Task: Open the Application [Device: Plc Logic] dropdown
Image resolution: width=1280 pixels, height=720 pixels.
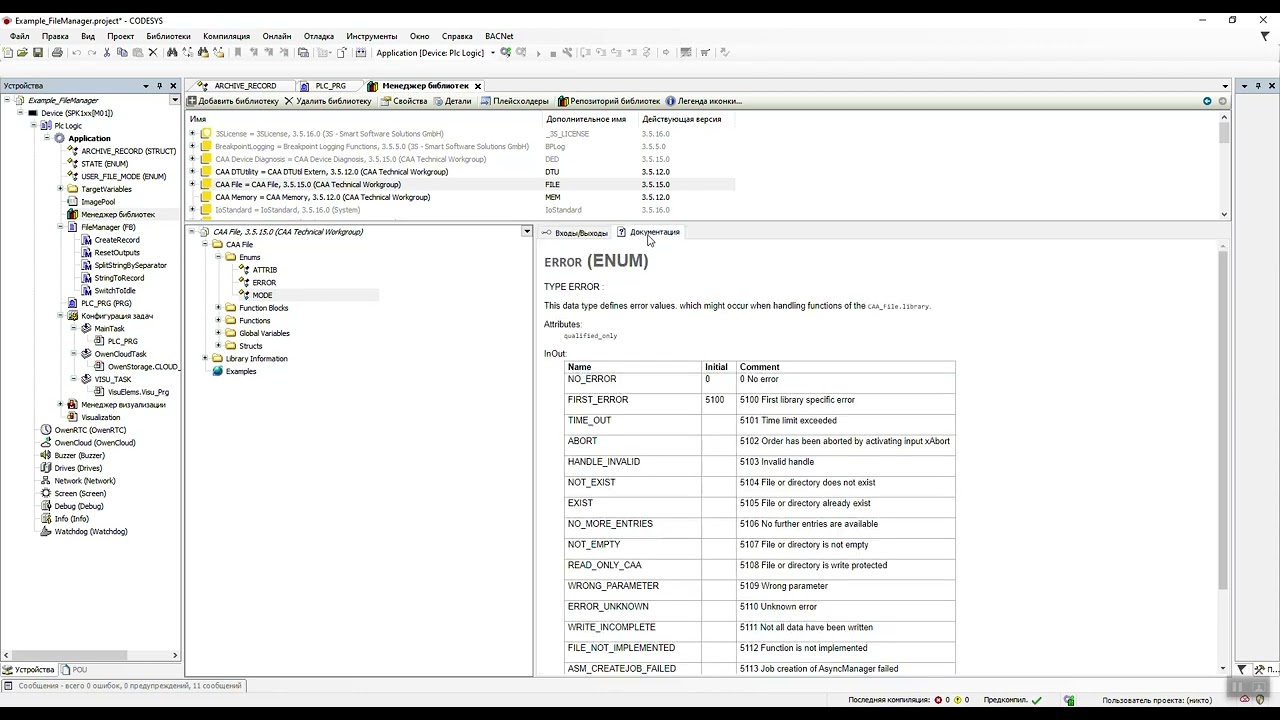Action: (x=491, y=53)
